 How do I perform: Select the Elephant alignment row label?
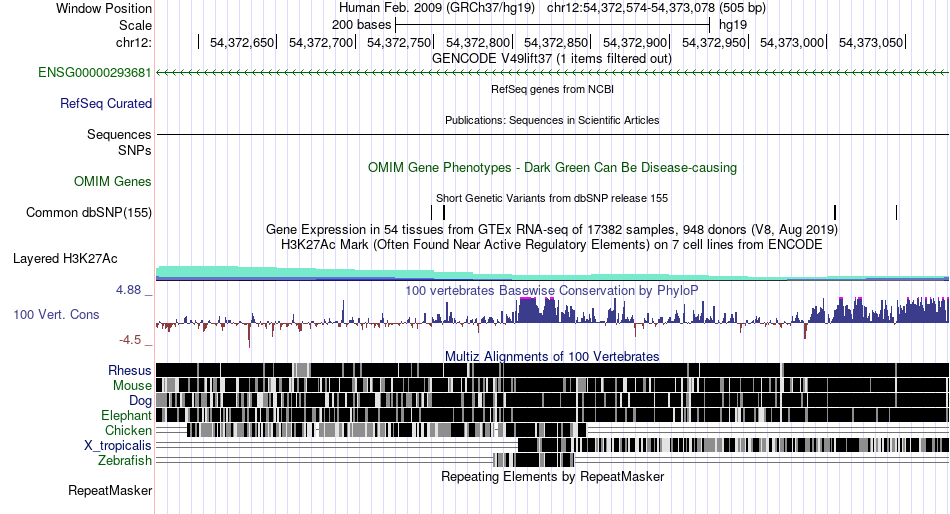click(126, 415)
